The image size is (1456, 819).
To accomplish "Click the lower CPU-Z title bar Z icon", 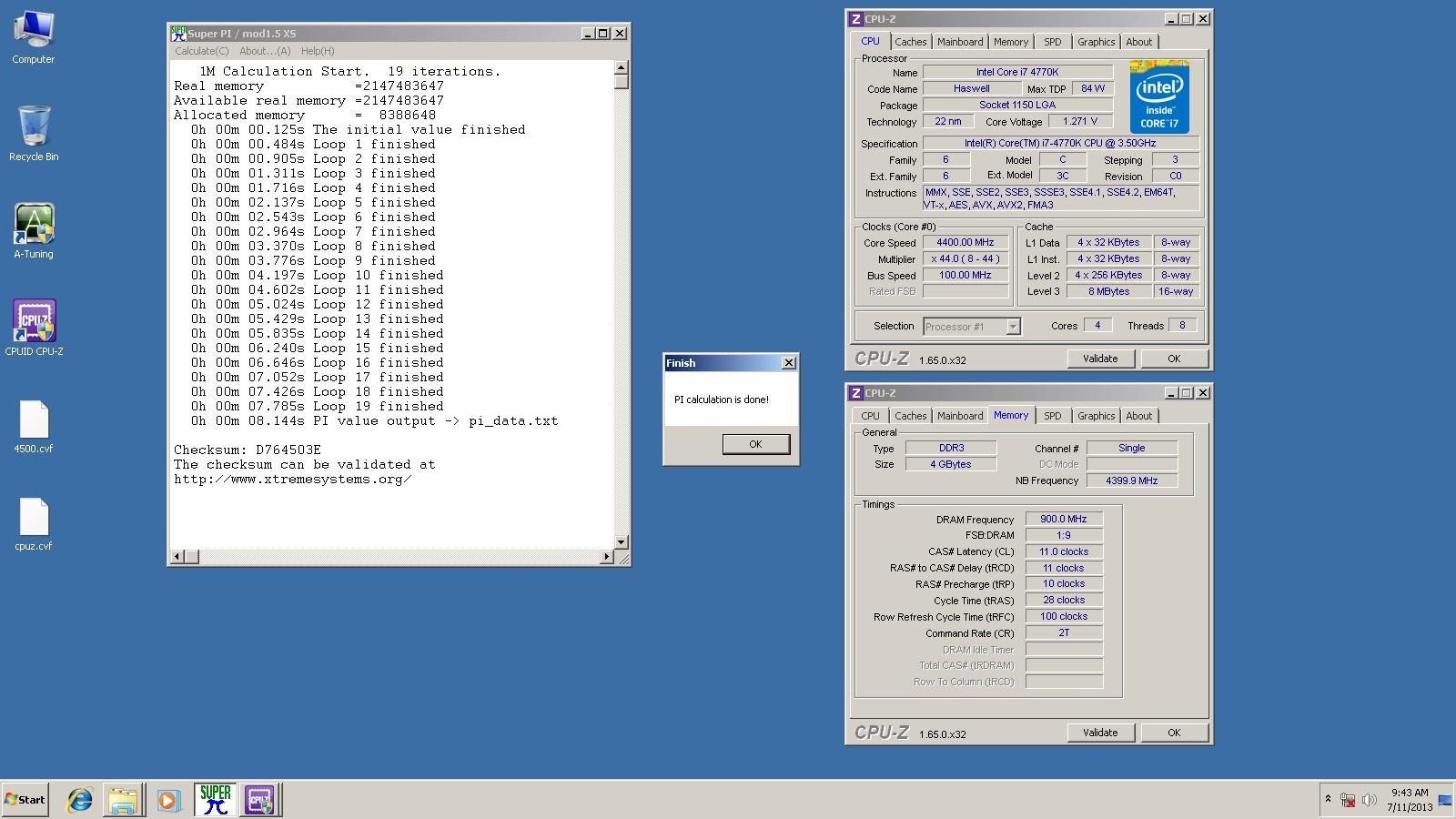I will pyautogui.click(x=855, y=393).
